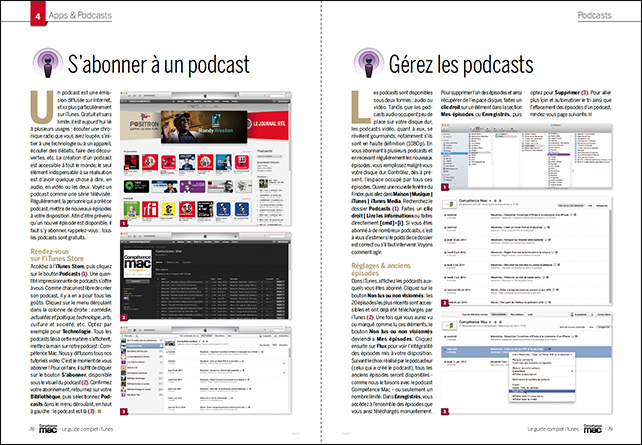Click the purple podcast icon beside "Gérez les podcasts"
Image resolution: width=642 pixels, height=445 pixels.
pyautogui.click(x=351, y=65)
